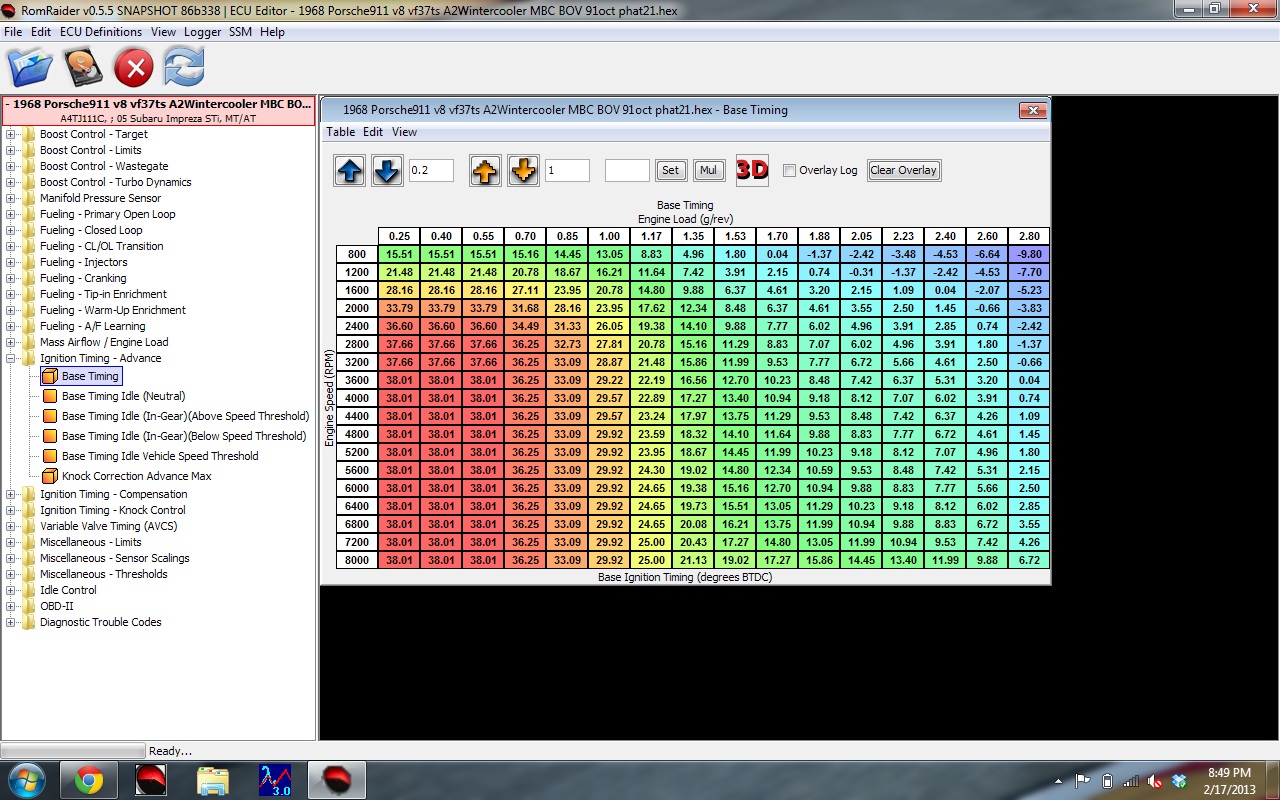Open Base Timing Idle (In-Gear)(Below Speed Threshold)
Image resolution: width=1280 pixels, height=800 pixels.
click(x=184, y=436)
